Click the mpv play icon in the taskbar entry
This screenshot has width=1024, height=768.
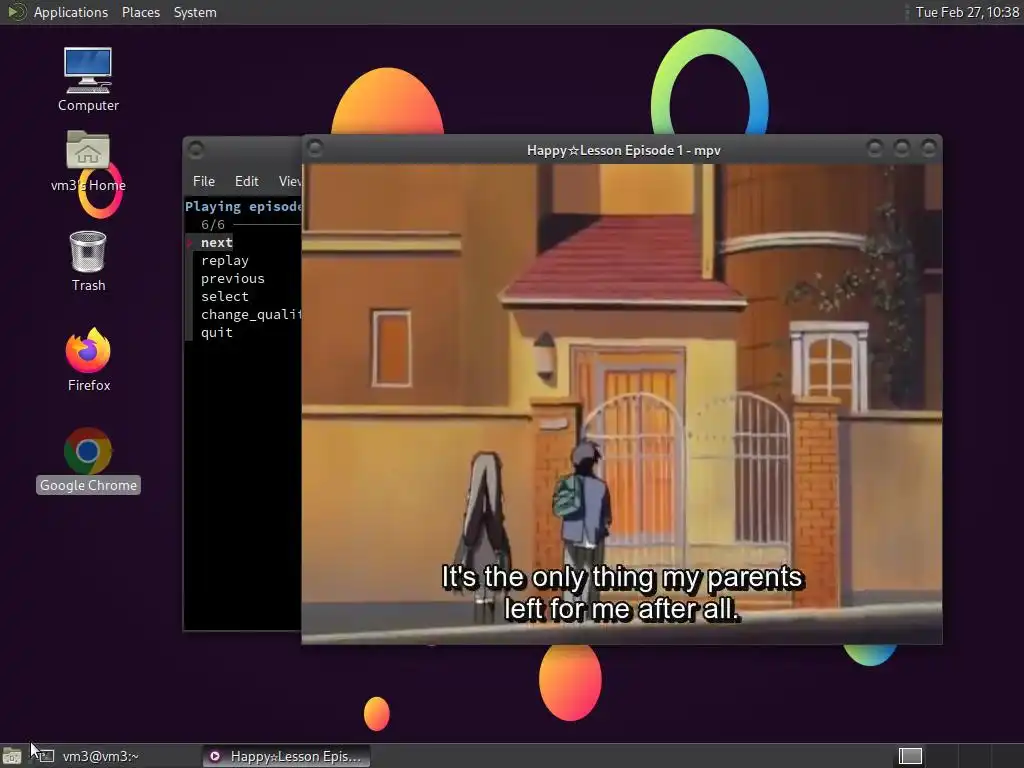click(x=214, y=756)
